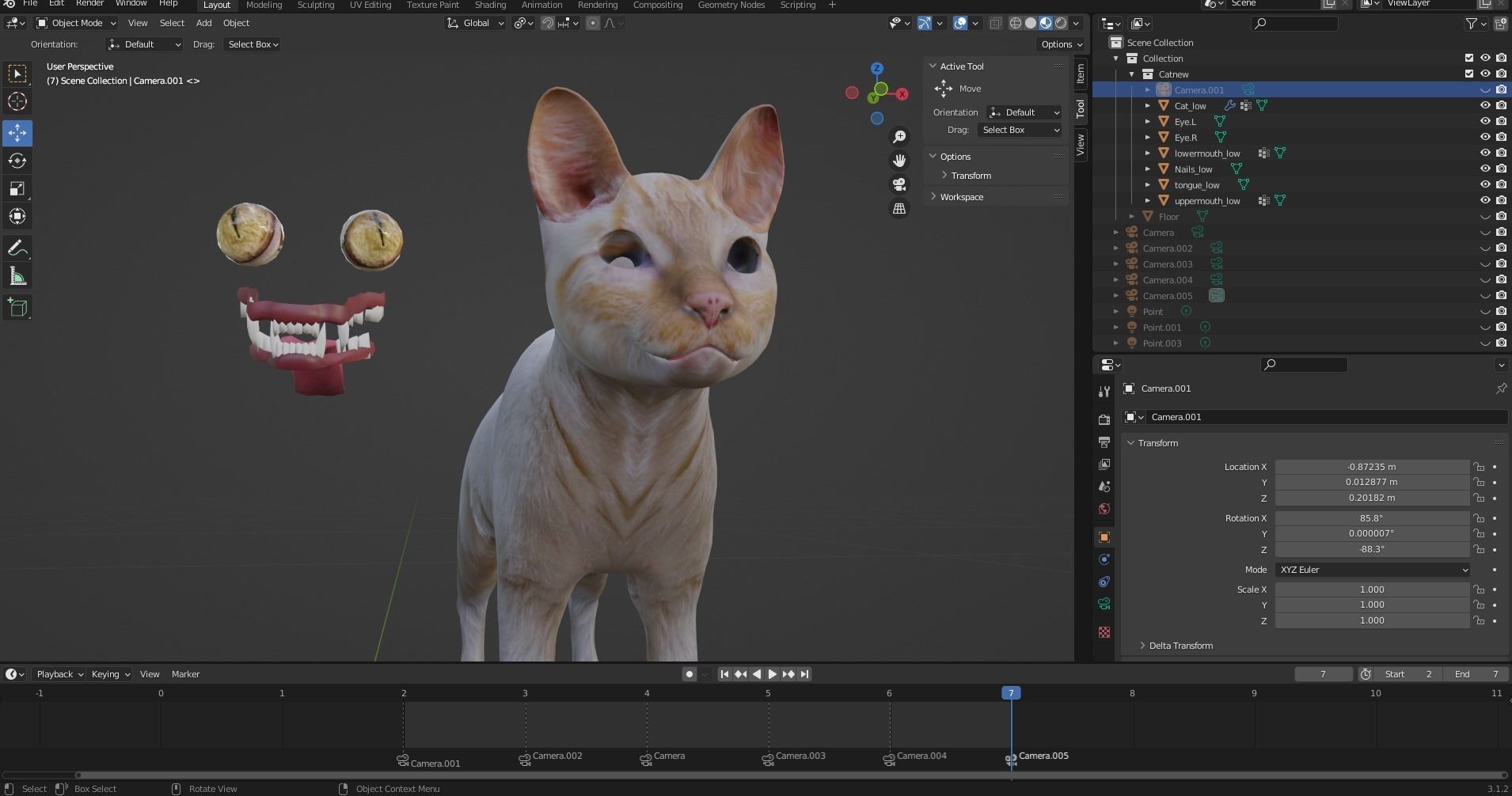The image size is (1512, 796).
Task: Open the World properties tab icon
Action: tap(1104, 508)
